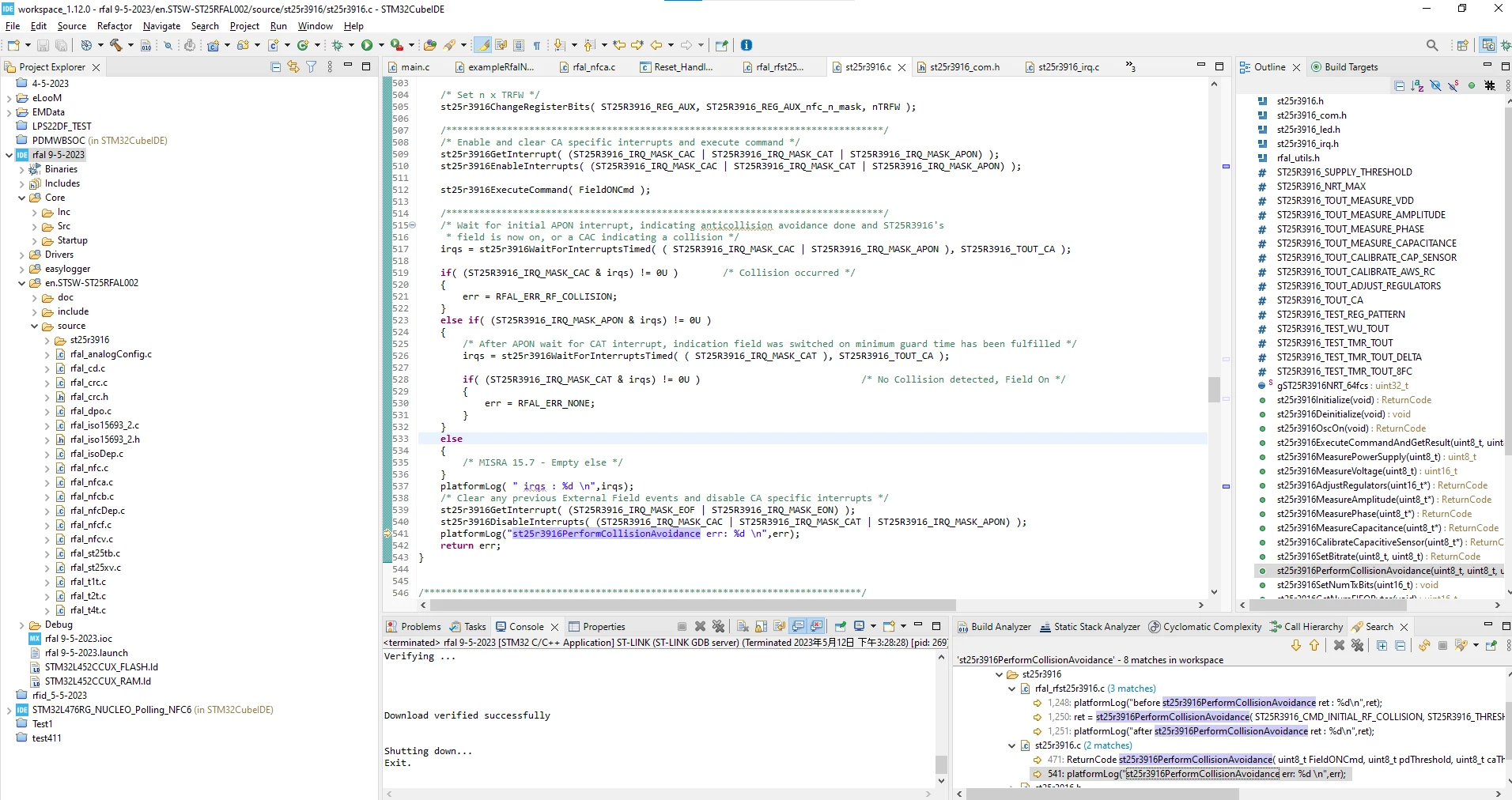Click the Show Whitespace Characters pilcrow icon

[537, 45]
